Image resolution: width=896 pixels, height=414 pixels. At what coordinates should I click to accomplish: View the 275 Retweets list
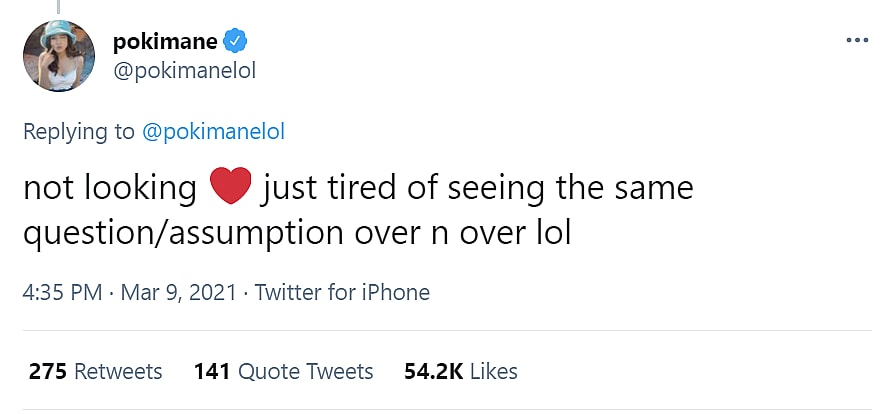tap(96, 371)
